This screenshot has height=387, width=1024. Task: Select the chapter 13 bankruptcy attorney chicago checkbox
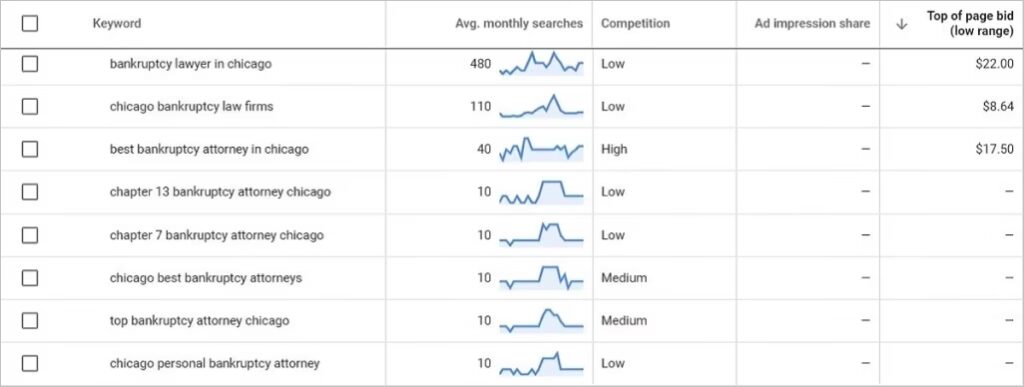point(29,192)
